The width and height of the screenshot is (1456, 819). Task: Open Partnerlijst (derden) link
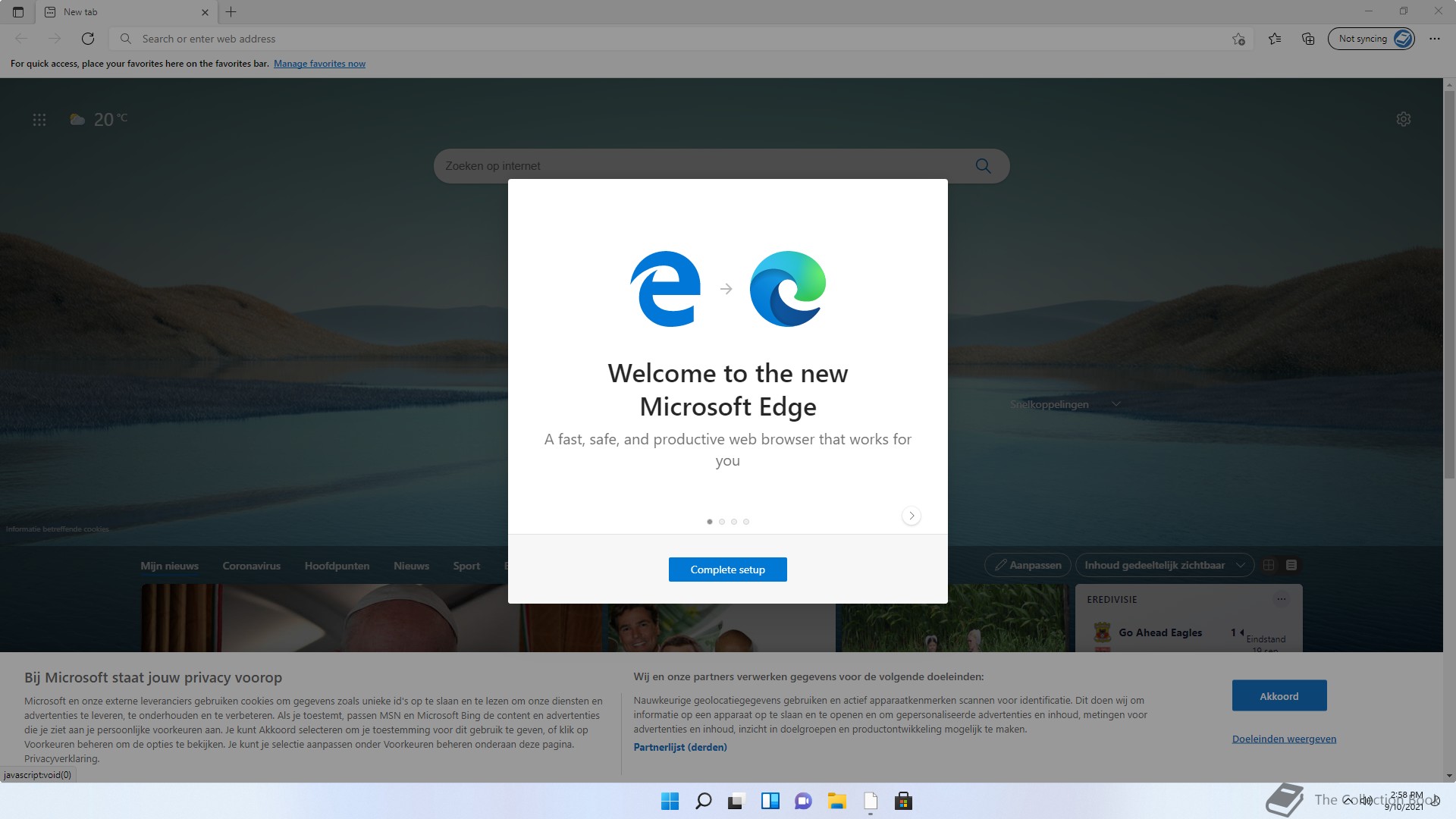point(680,747)
